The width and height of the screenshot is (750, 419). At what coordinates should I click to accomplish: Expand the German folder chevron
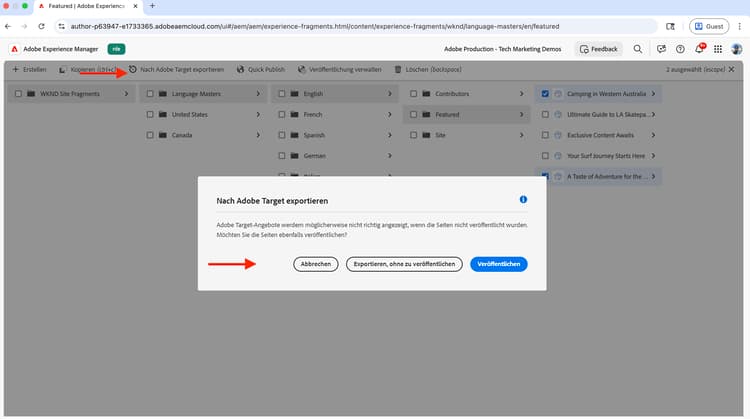[x=390, y=156]
